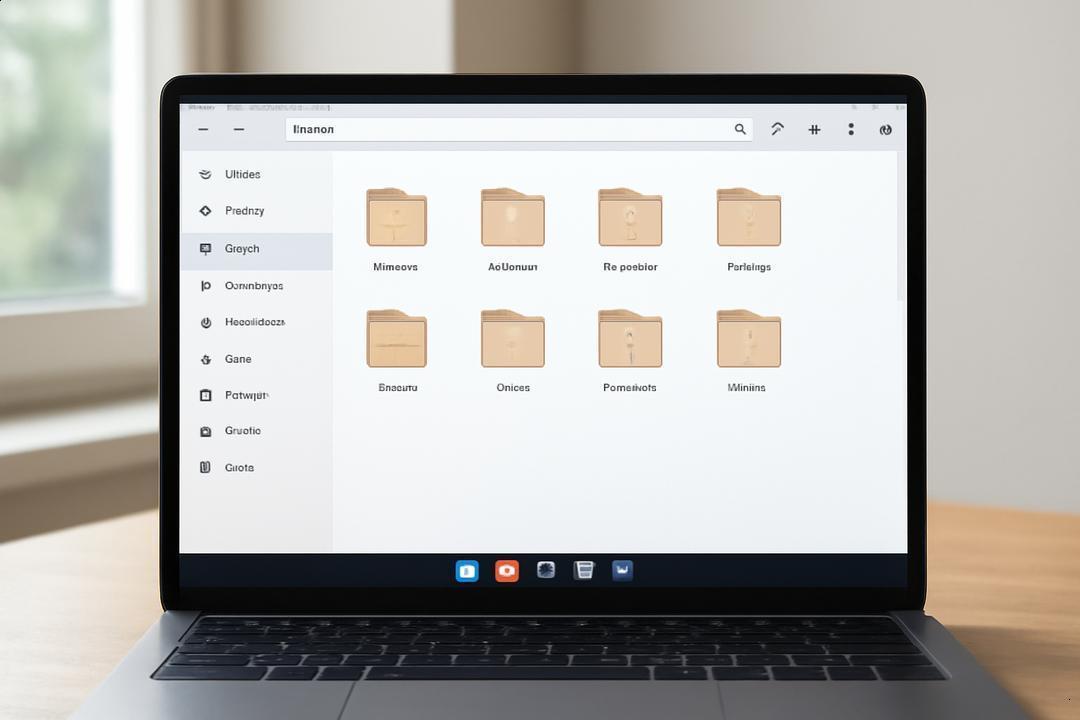Select the highlighted Greych sidebar item
This screenshot has height=720, width=1080.
(256, 249)
